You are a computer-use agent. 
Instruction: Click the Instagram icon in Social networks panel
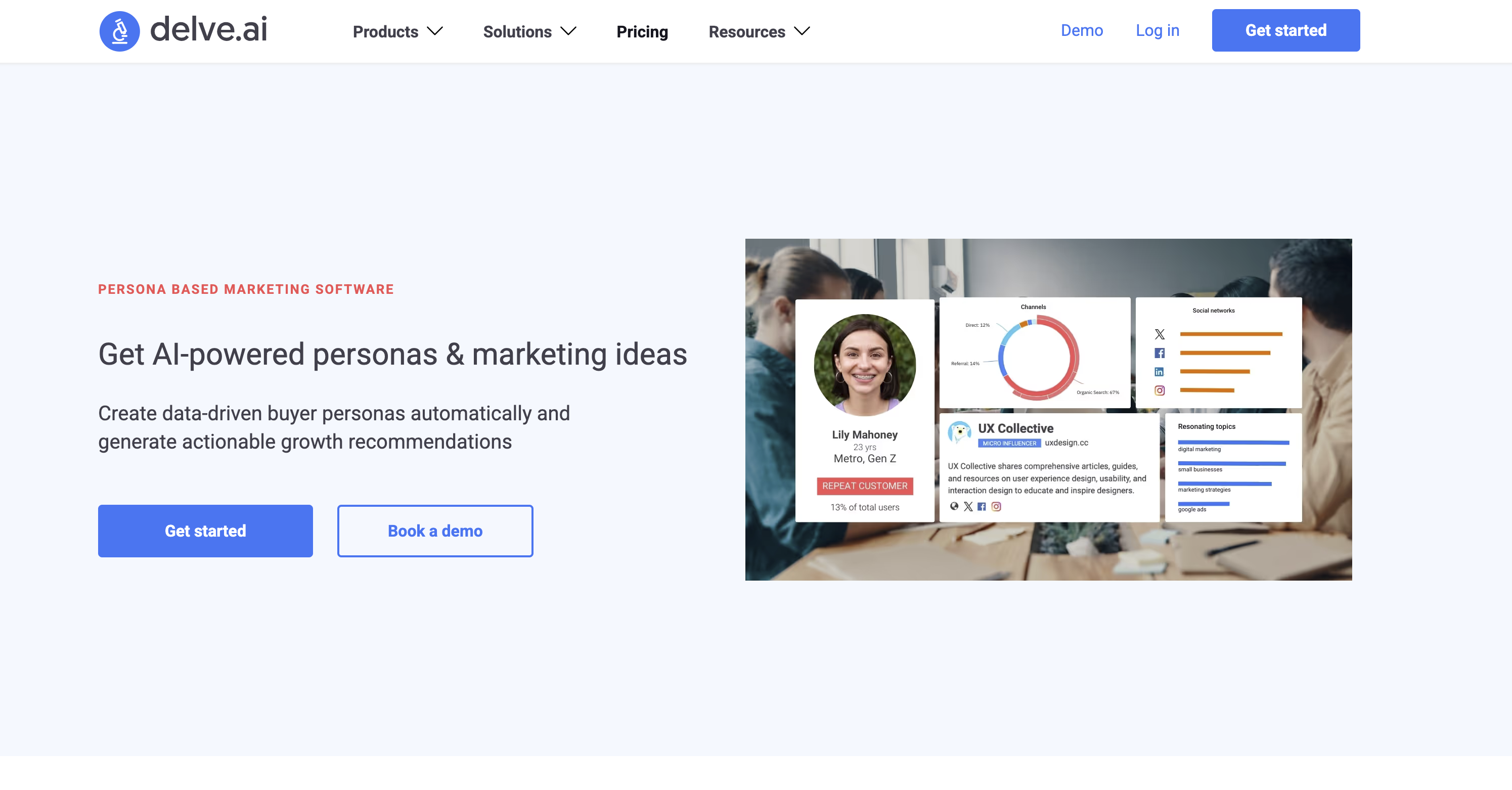1159,390
